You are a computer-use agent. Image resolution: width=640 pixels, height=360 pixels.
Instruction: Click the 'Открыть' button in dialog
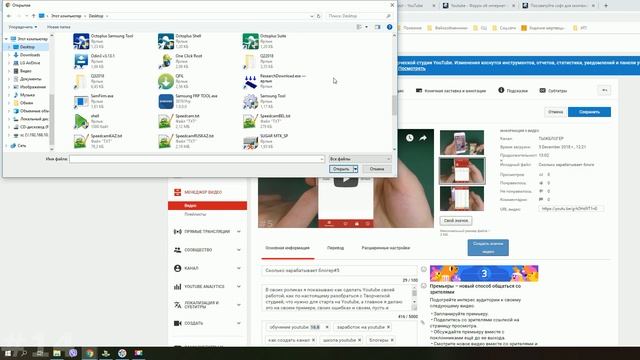pyautogui.click(x=341, y=169)
